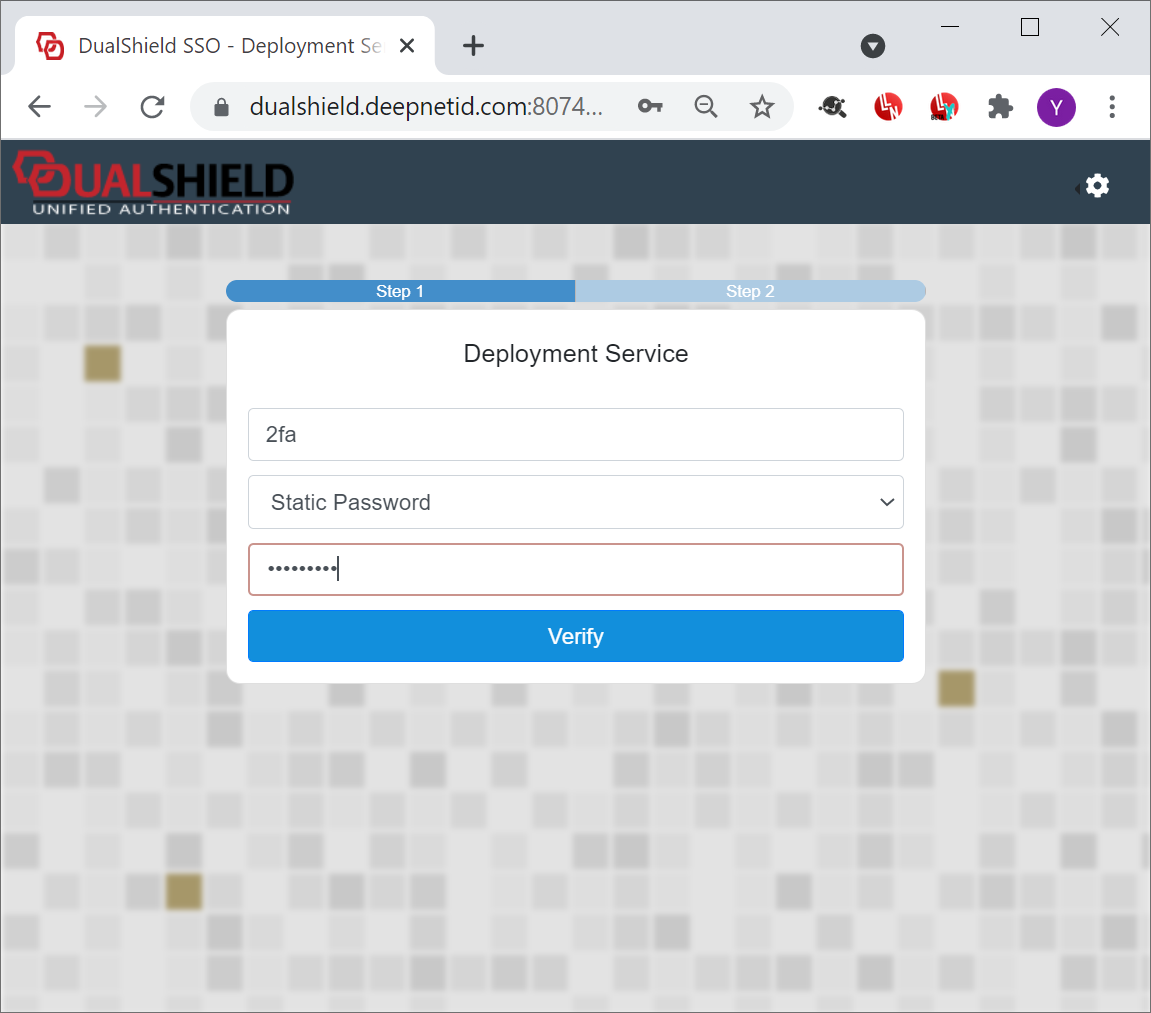Click the browser back arrow
This screenshot has width=1151, height=1013.
tap(39, 107)
